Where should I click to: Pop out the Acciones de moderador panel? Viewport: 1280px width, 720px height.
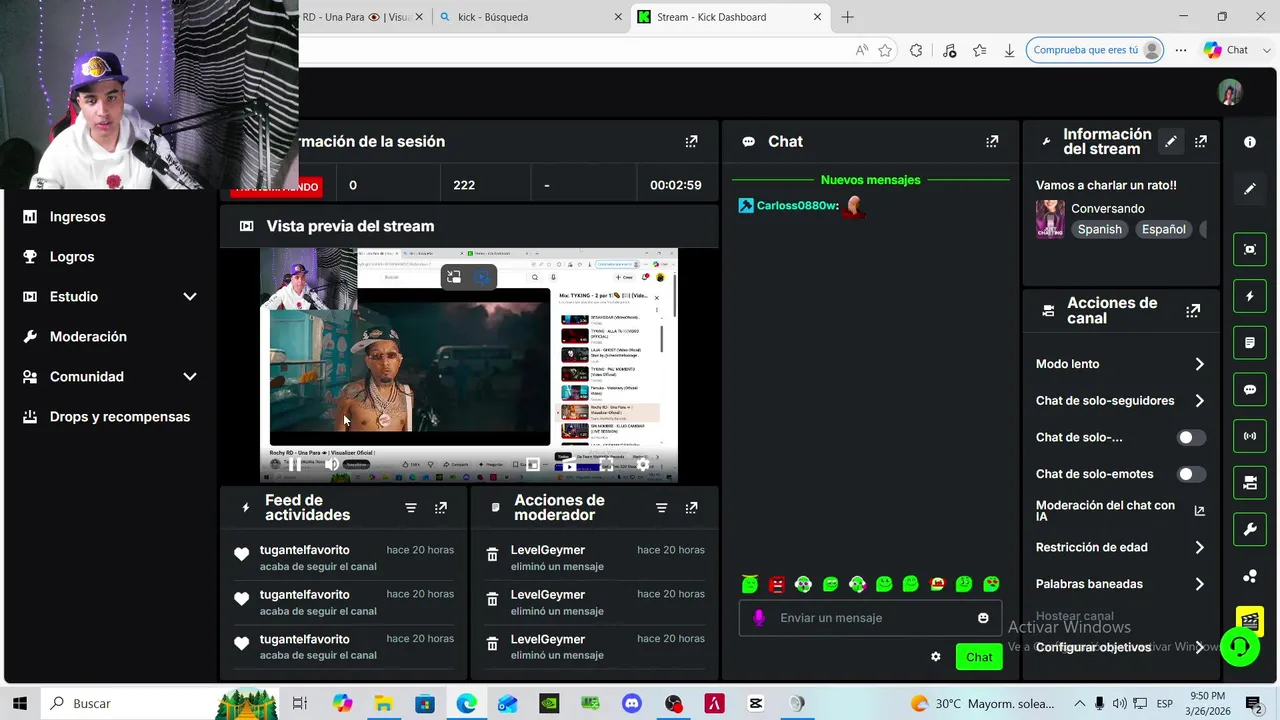tap(691, 508)
